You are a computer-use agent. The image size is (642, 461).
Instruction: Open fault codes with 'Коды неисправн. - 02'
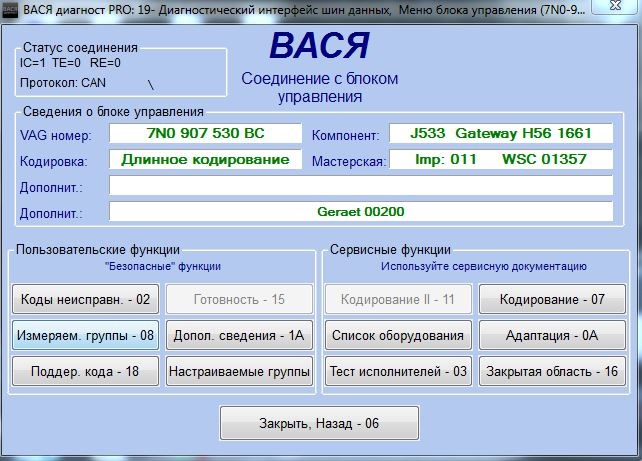tap(85, 299)
